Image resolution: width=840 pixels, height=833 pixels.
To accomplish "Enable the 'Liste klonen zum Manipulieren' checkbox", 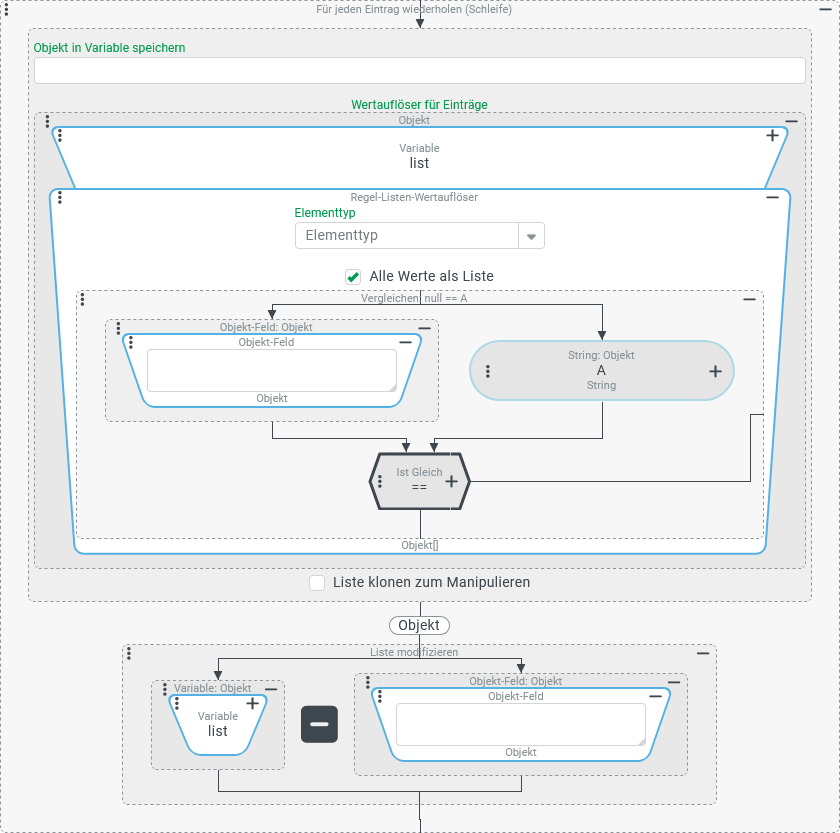I will coord(317,582).
